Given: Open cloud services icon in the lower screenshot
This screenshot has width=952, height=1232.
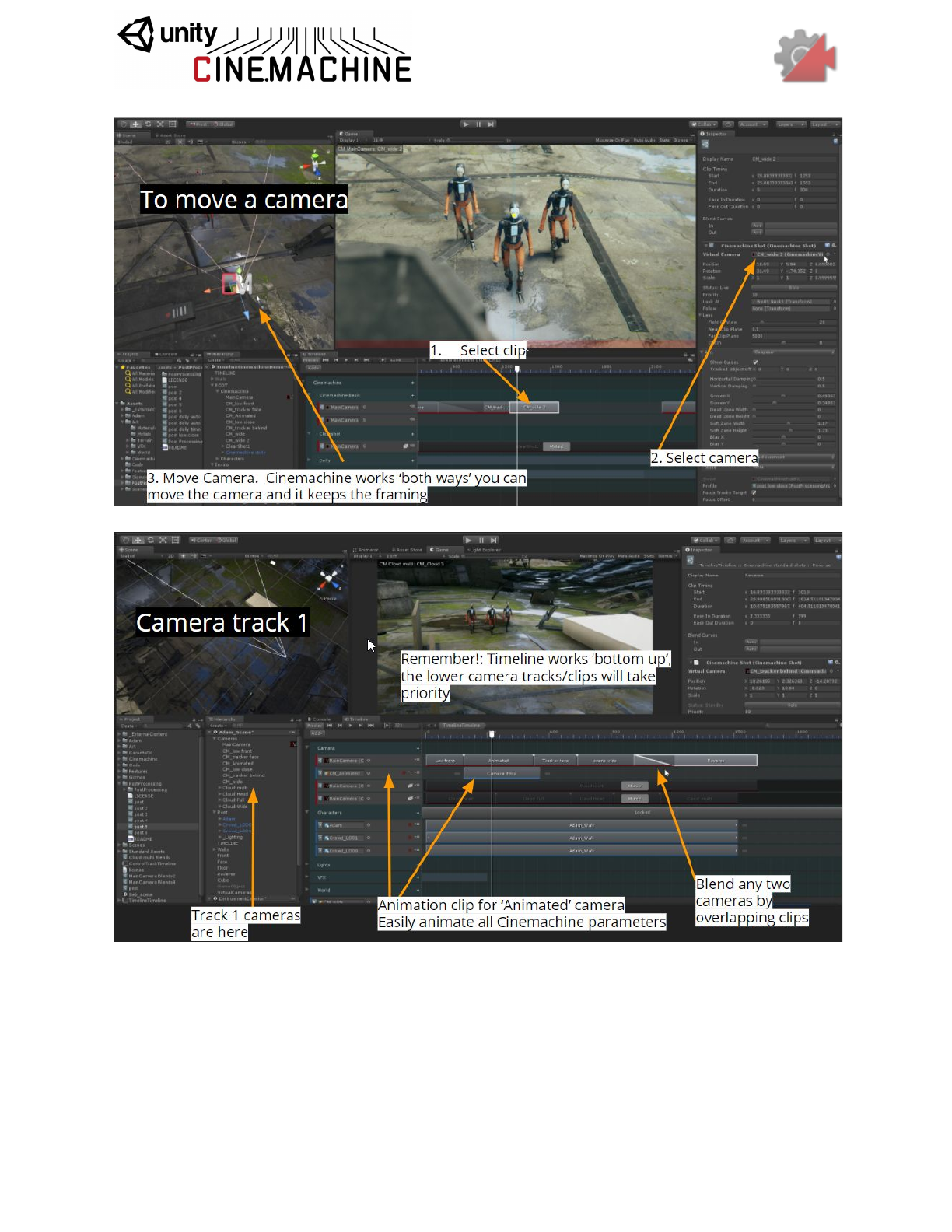Looking at the screenshot, I should point(729,540).
